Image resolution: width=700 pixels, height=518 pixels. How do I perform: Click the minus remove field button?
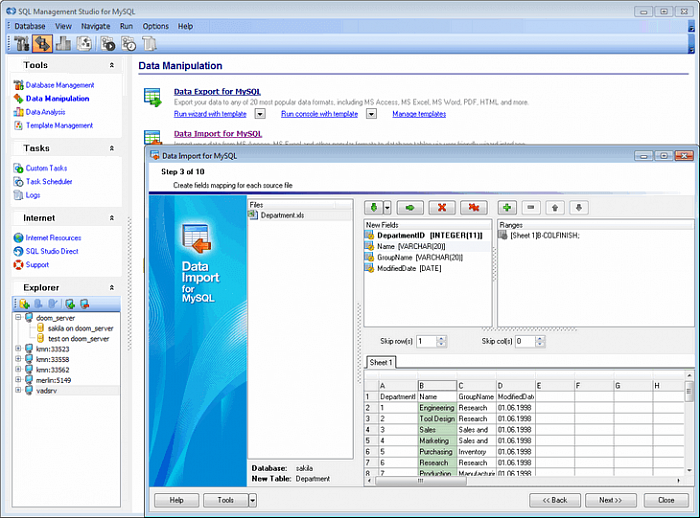pos(531,208)
